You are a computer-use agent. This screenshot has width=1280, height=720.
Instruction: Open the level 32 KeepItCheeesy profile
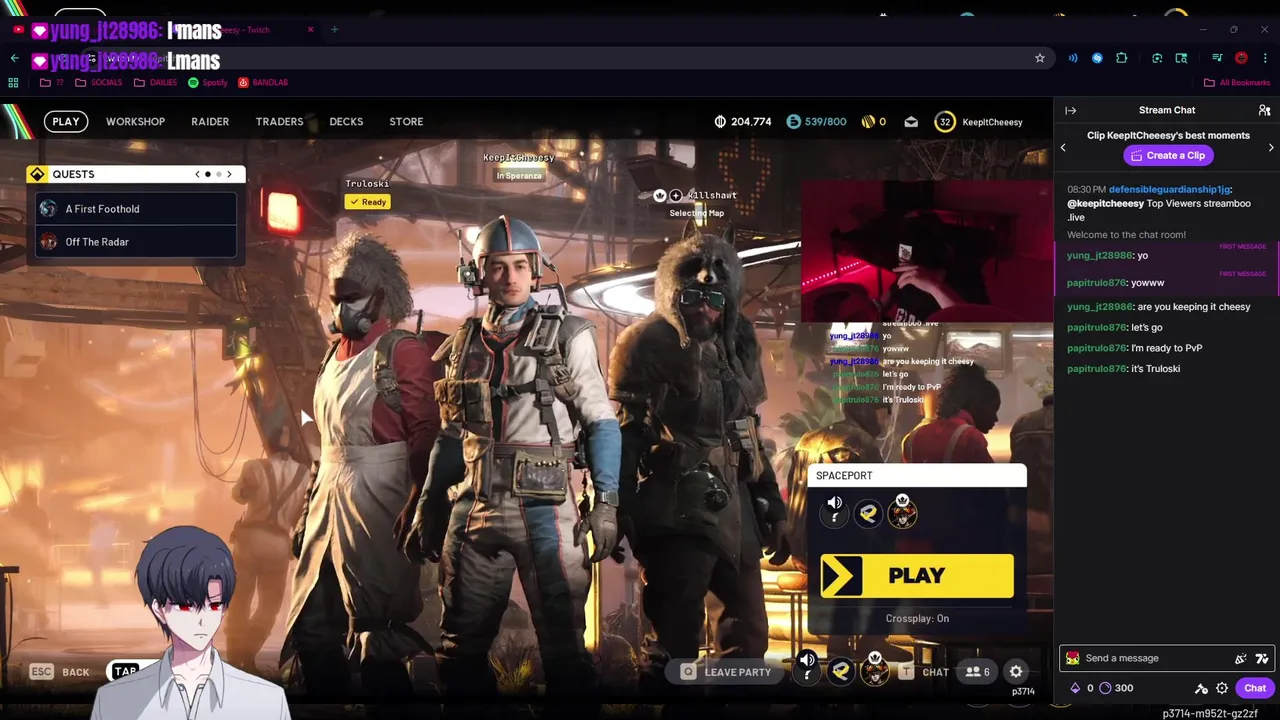click(979, 122)
